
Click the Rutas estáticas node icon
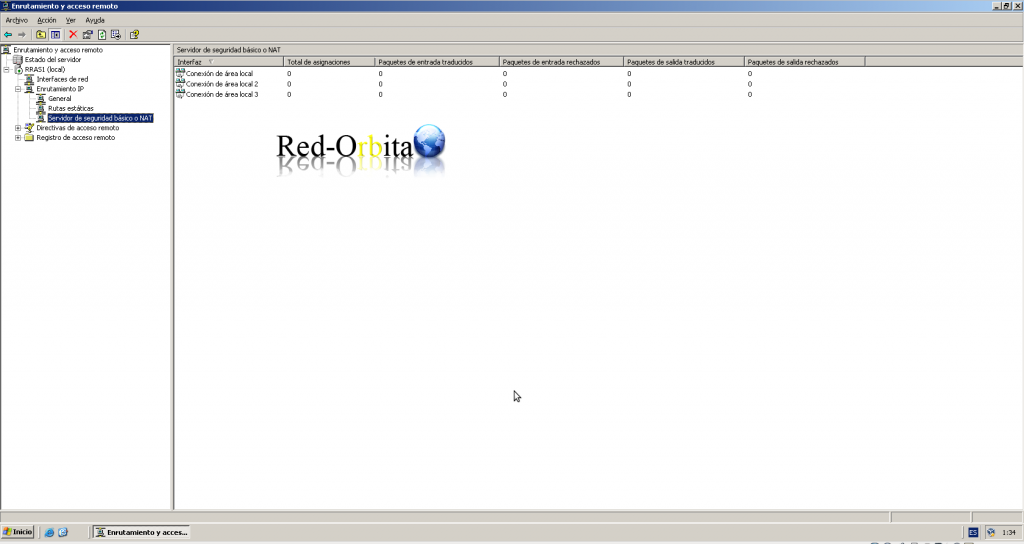(x=41, y=108)
